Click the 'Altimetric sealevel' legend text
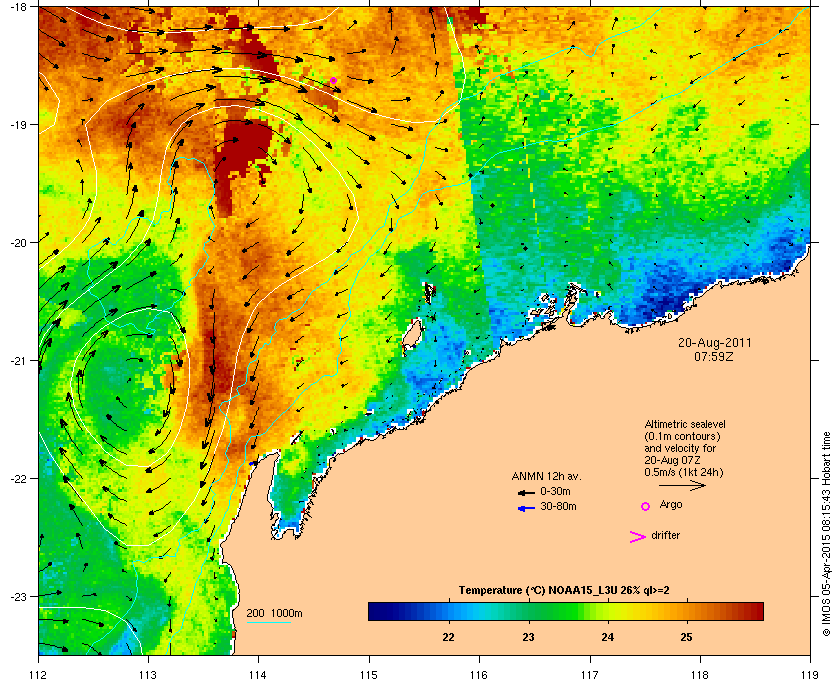 [x=685, y=424]
